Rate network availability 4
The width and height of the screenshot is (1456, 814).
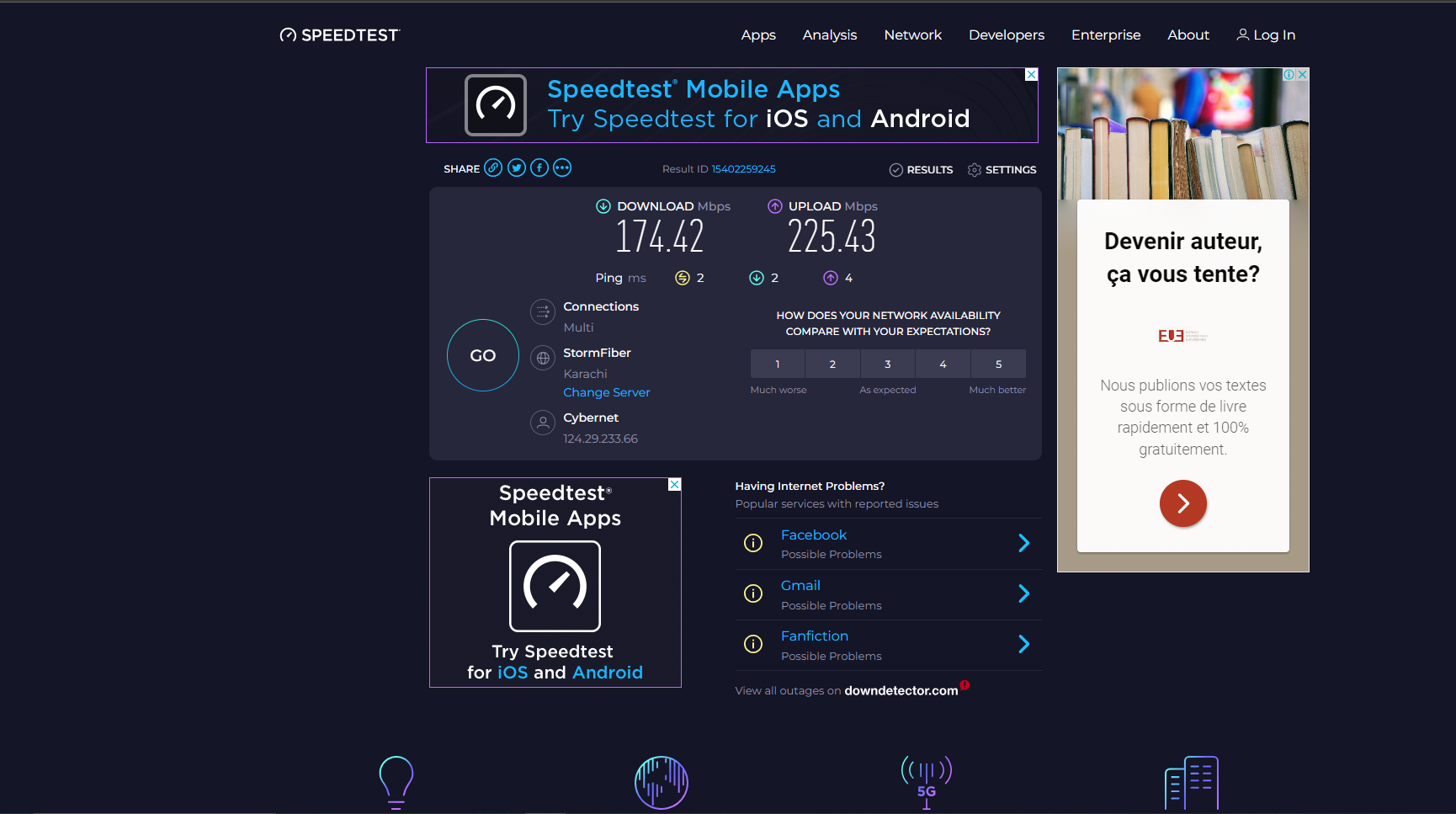[943, 364]
